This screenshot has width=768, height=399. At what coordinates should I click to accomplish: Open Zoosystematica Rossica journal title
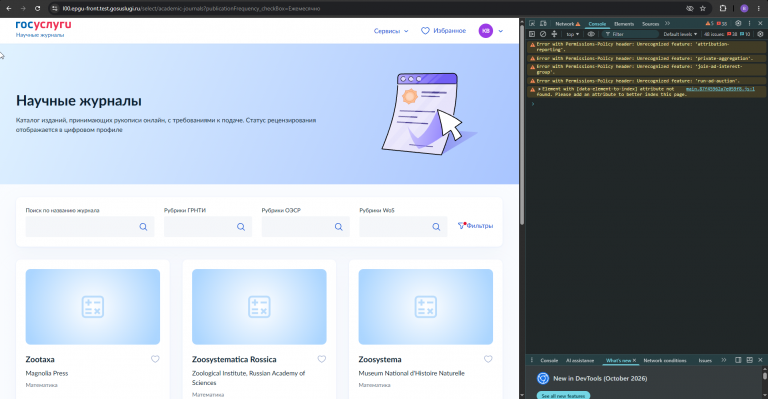click(234, 359)
